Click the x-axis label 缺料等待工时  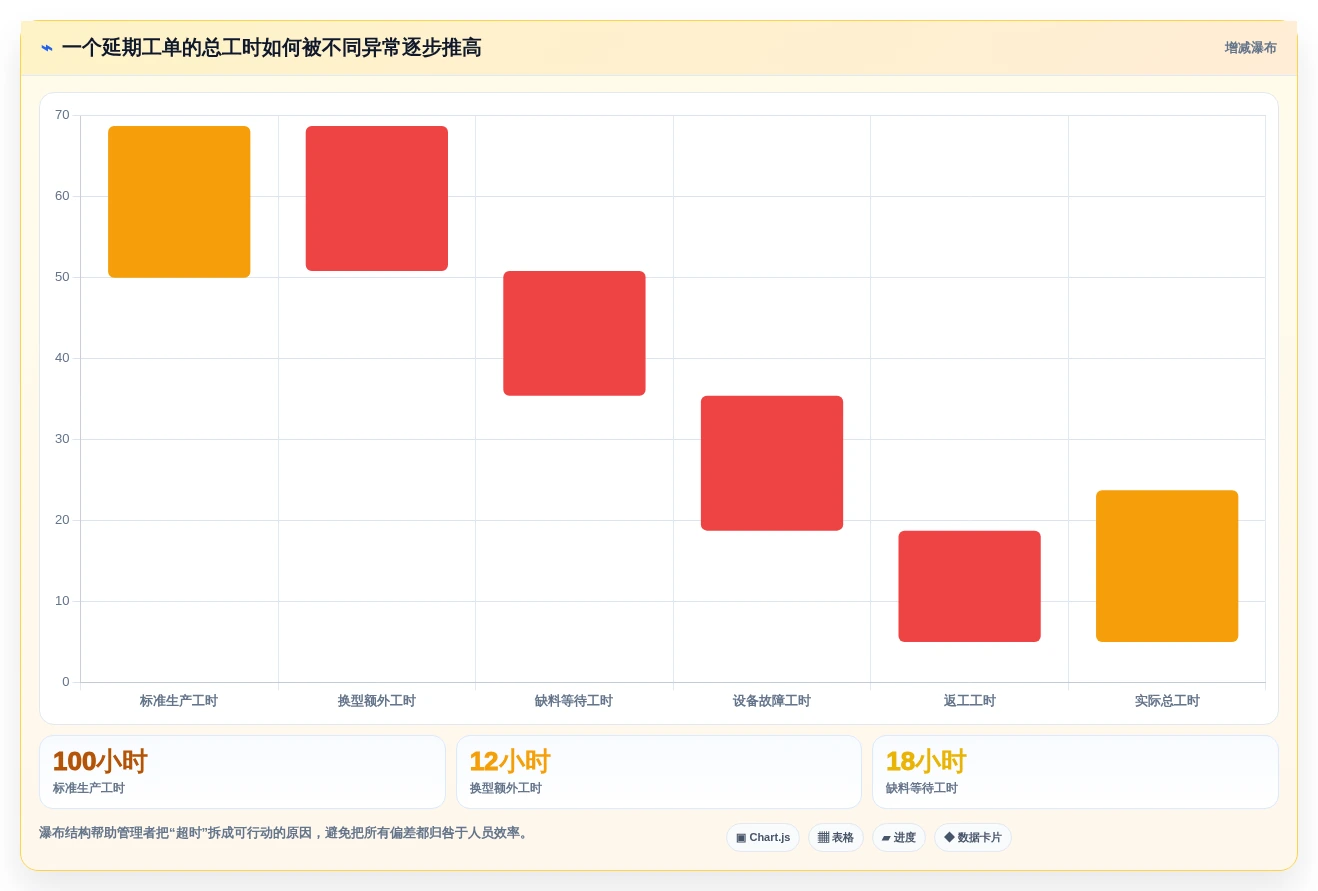(574, 701)
